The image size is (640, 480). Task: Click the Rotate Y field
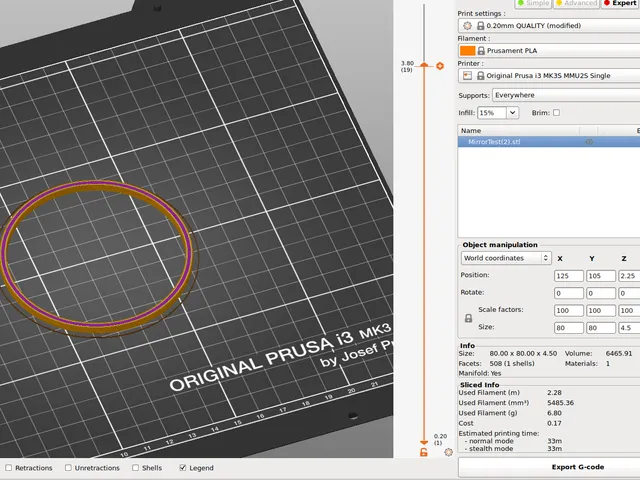(601, 293)
